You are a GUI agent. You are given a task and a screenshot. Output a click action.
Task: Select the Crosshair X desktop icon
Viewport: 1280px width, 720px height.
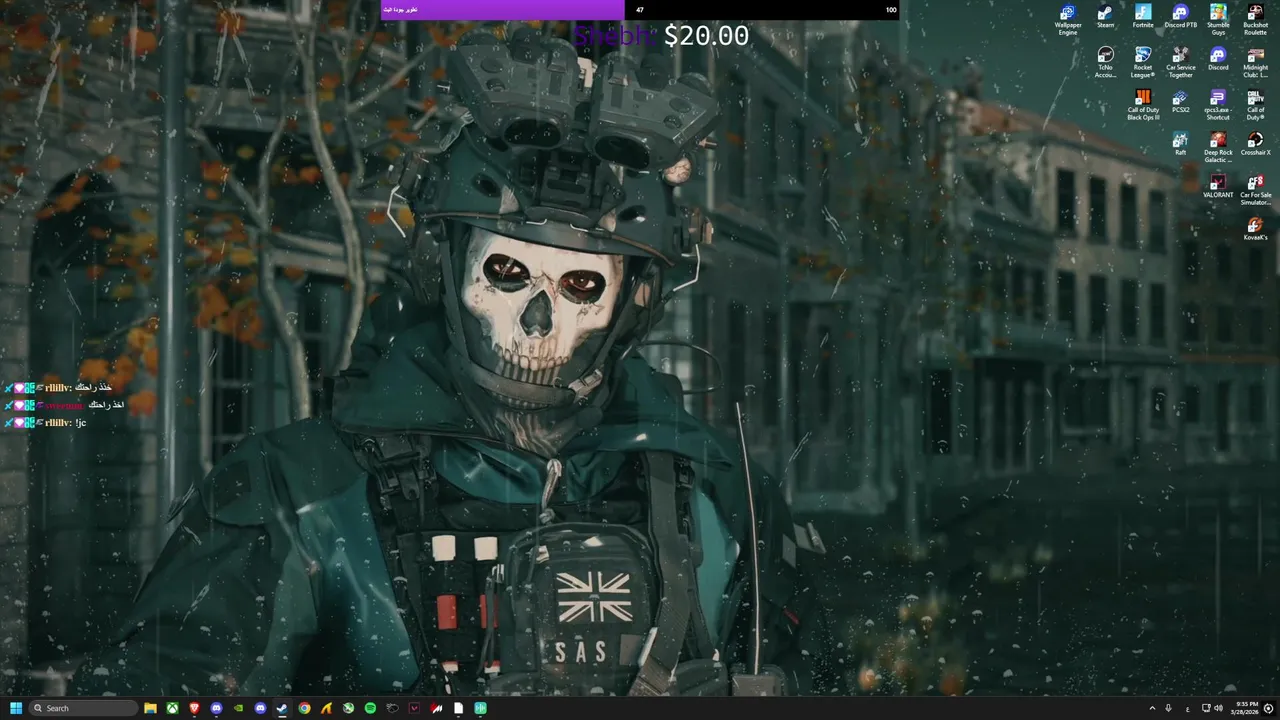1255,145
